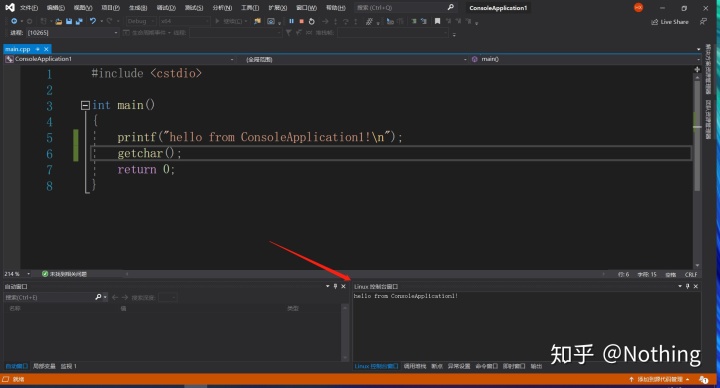Pause debugging with the break-all icon
Screen dimensions: 720x388
291,21
